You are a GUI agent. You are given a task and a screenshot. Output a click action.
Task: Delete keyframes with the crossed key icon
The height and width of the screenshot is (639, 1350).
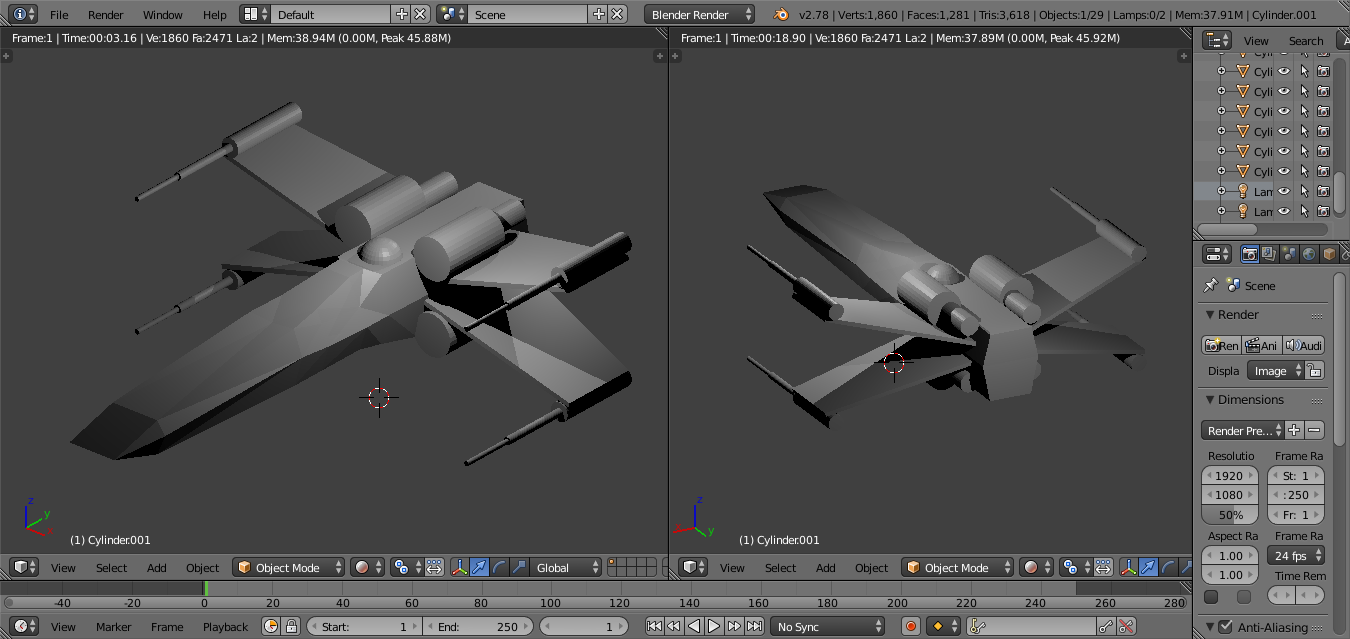click(1126, 626)
